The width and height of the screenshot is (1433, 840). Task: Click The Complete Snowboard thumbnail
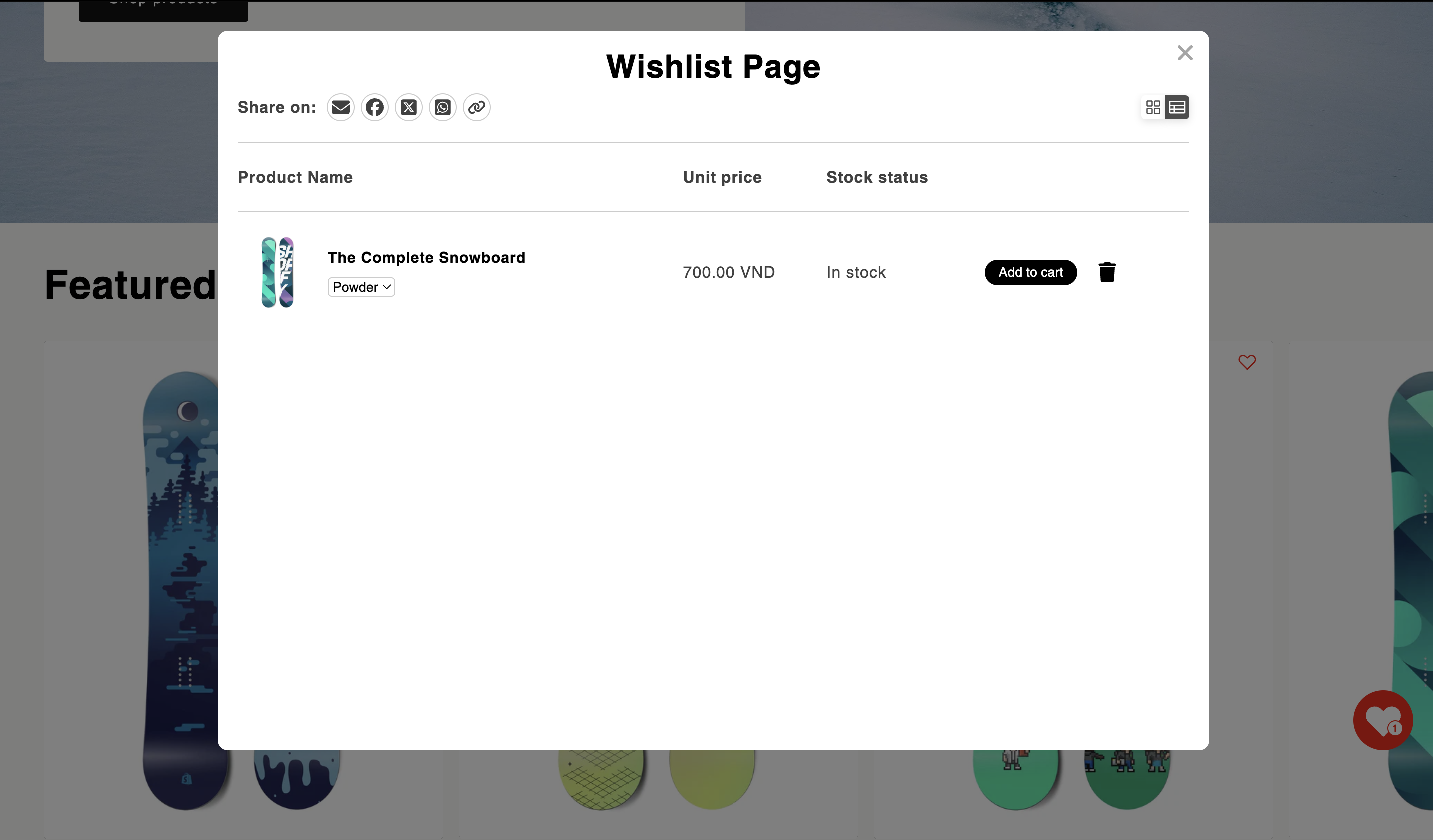pos(278,272)
